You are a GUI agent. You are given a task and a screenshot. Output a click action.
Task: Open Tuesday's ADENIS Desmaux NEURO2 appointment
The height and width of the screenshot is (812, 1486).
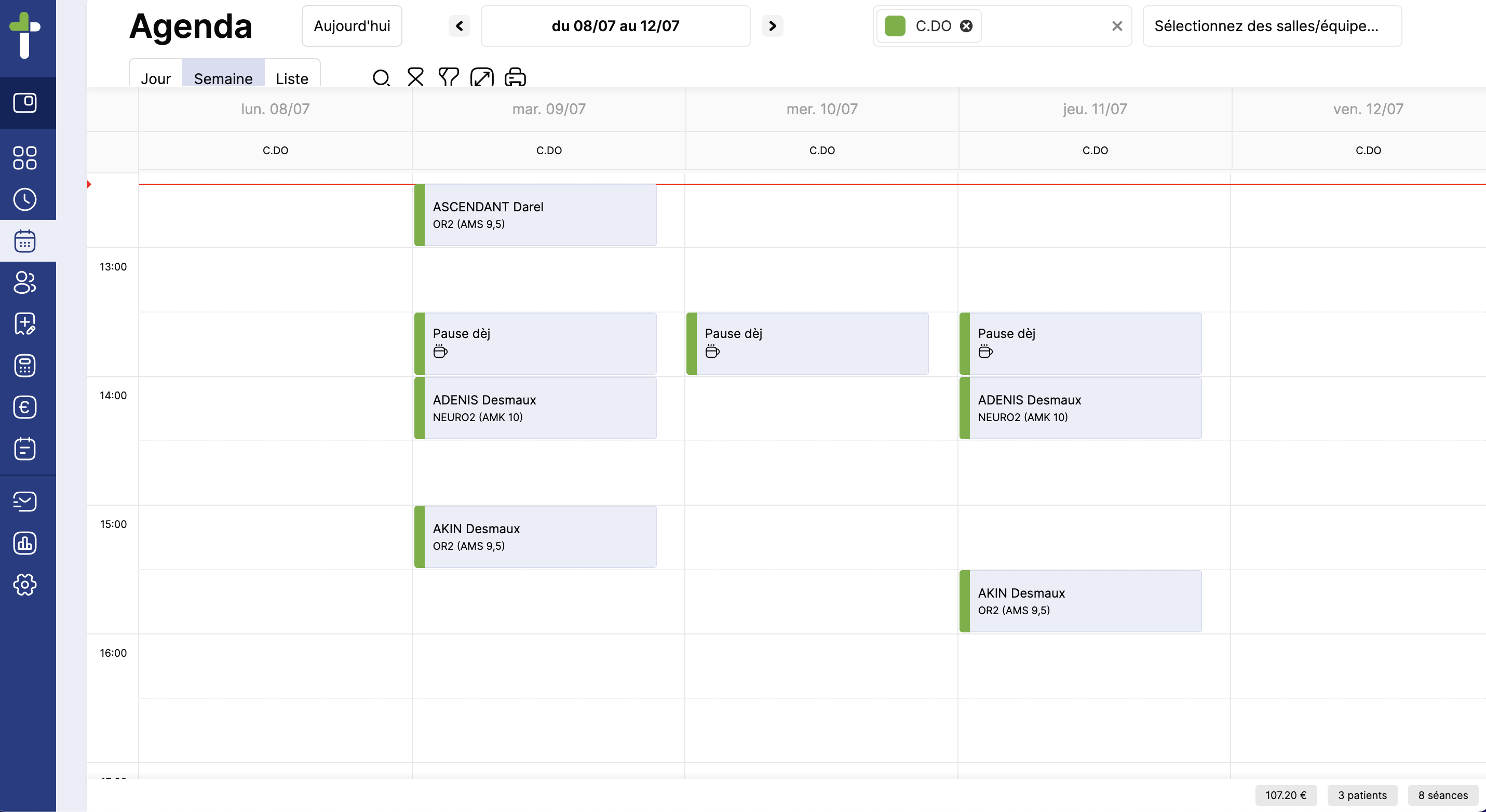tap(535, 408)
